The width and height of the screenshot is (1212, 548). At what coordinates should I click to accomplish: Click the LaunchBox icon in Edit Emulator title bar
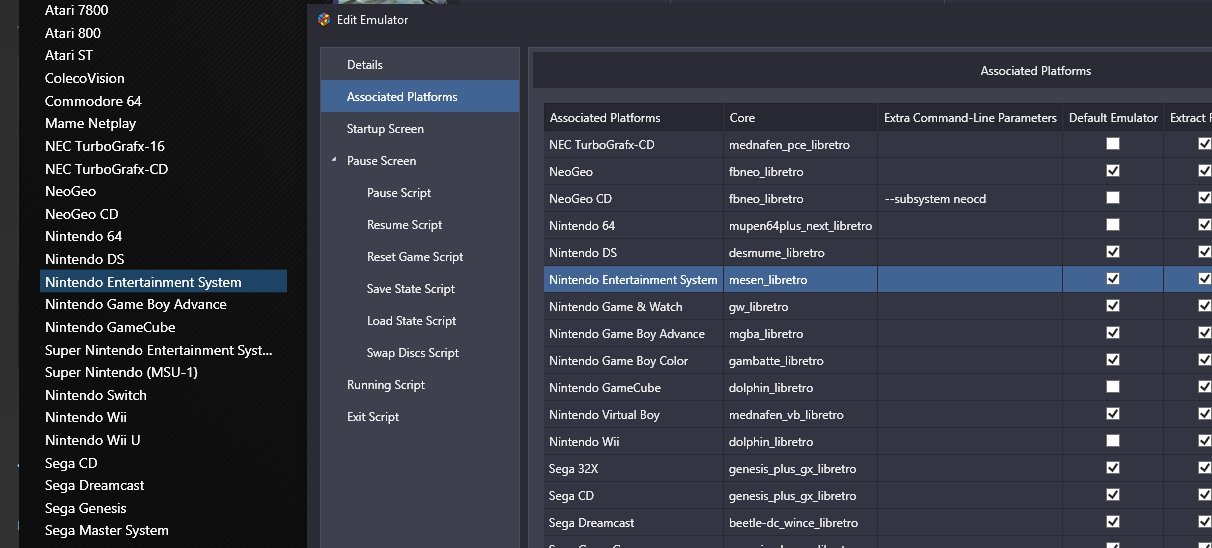pyautogui.click(x=323, y=19)
